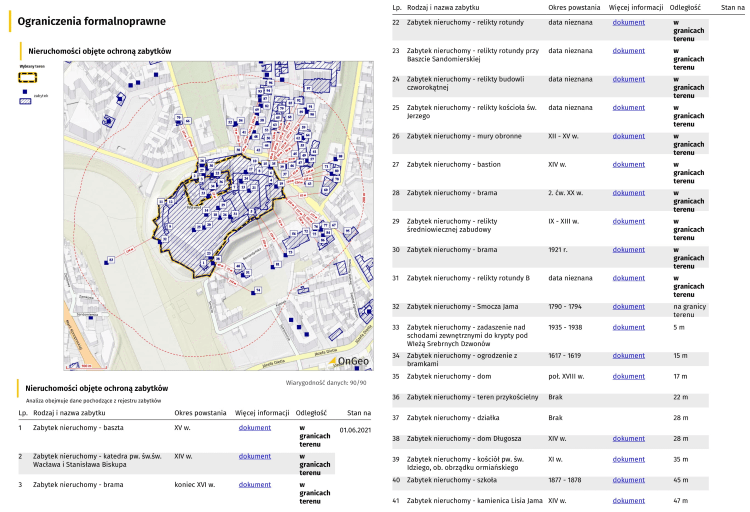The image size is (750, 512).
Task: Click the yellow dashed selected-area legend symbol
Action: coord(28,77)
